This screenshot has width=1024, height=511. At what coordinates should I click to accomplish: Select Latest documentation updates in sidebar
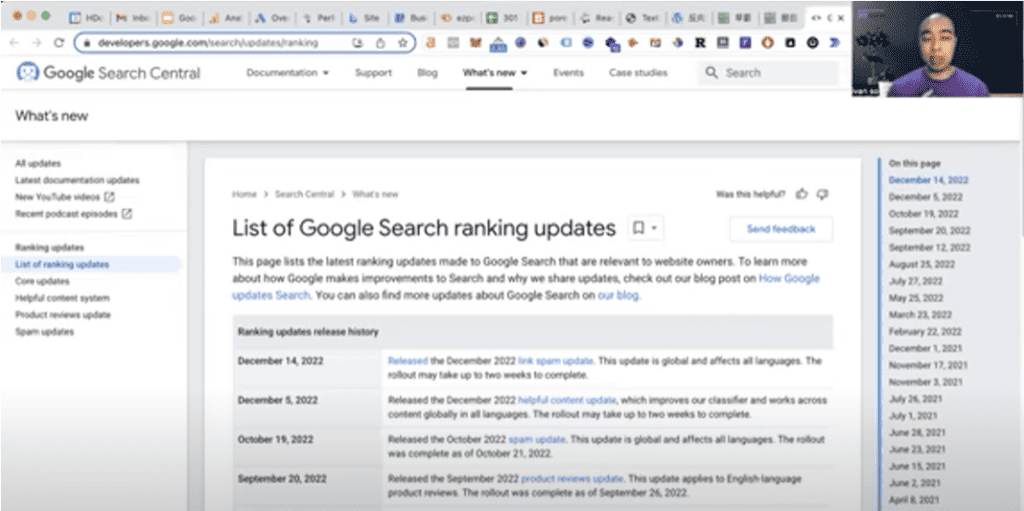point(77,180)
